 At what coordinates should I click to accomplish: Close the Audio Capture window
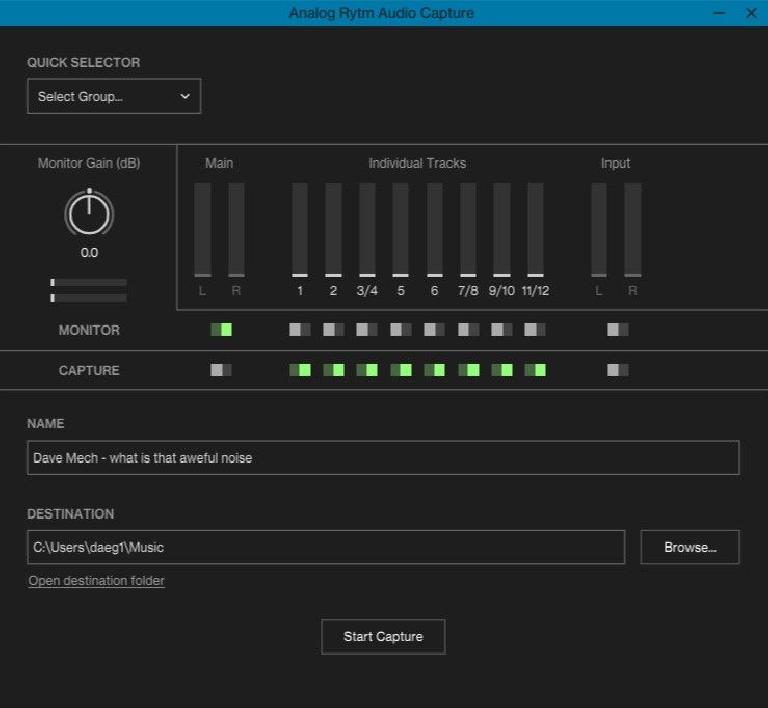click(x=751, y=13)
